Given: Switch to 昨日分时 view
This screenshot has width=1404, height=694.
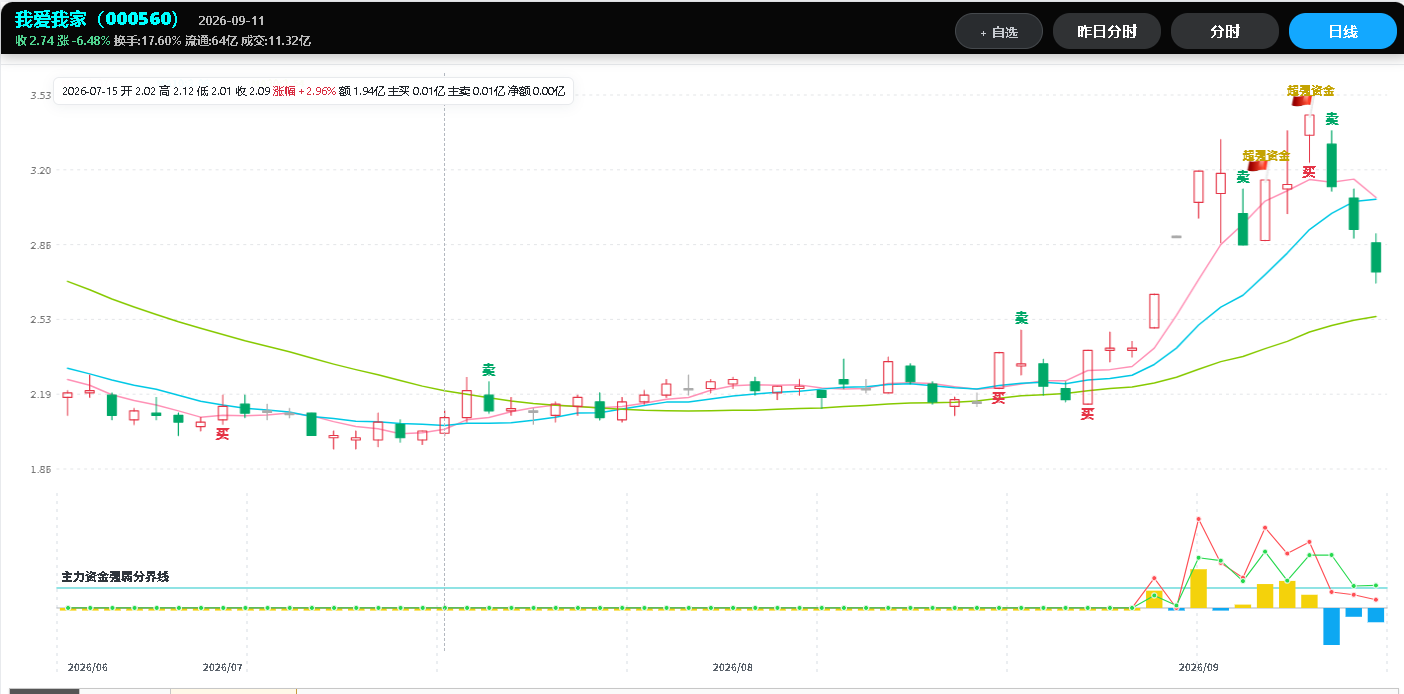Looking at the screenshot, I should 1107,31.
